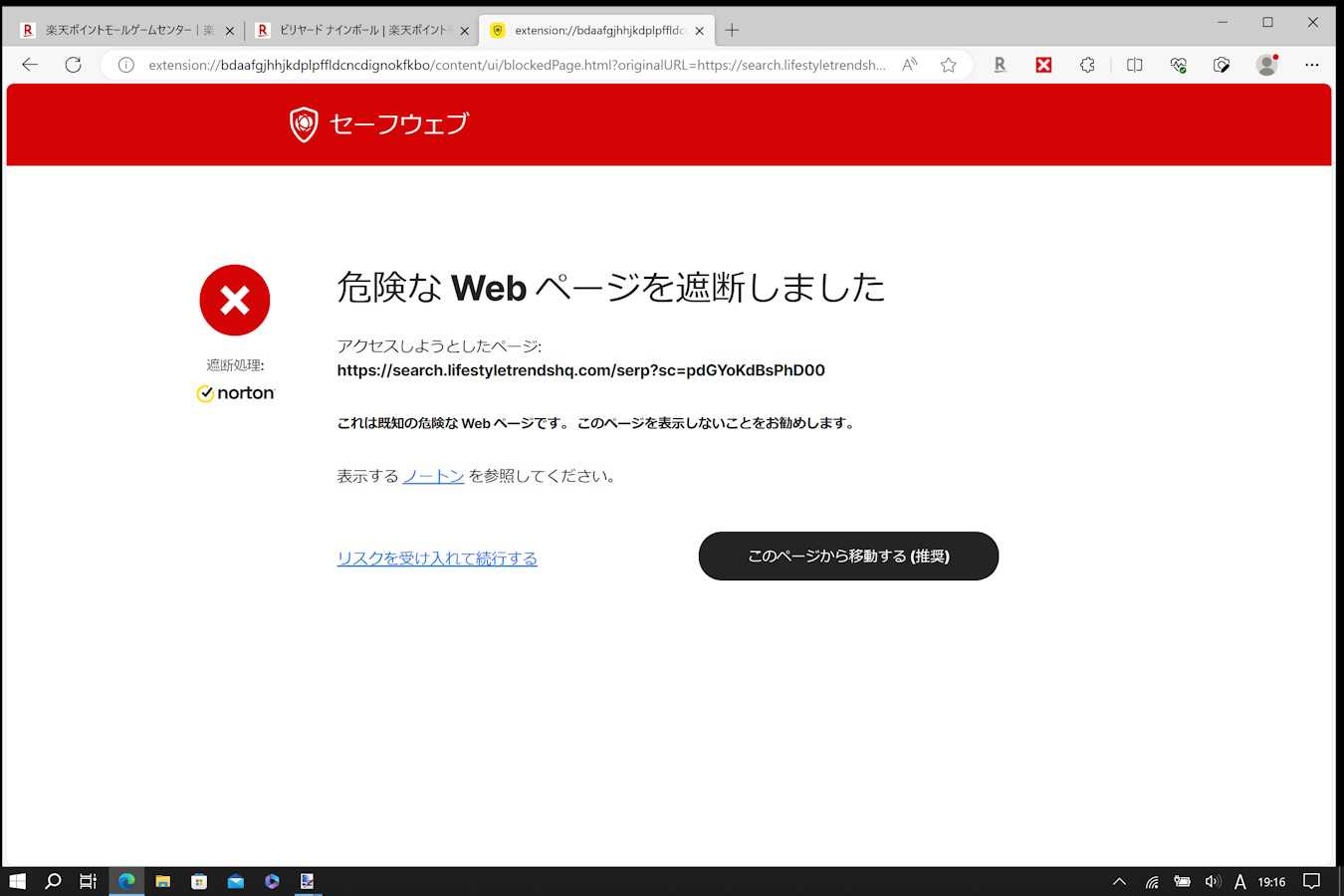The width and height of the screenshot is (1344, 896).
Task: Click リスクを受け入れて続行する link
Action: [x=437, y=559]
